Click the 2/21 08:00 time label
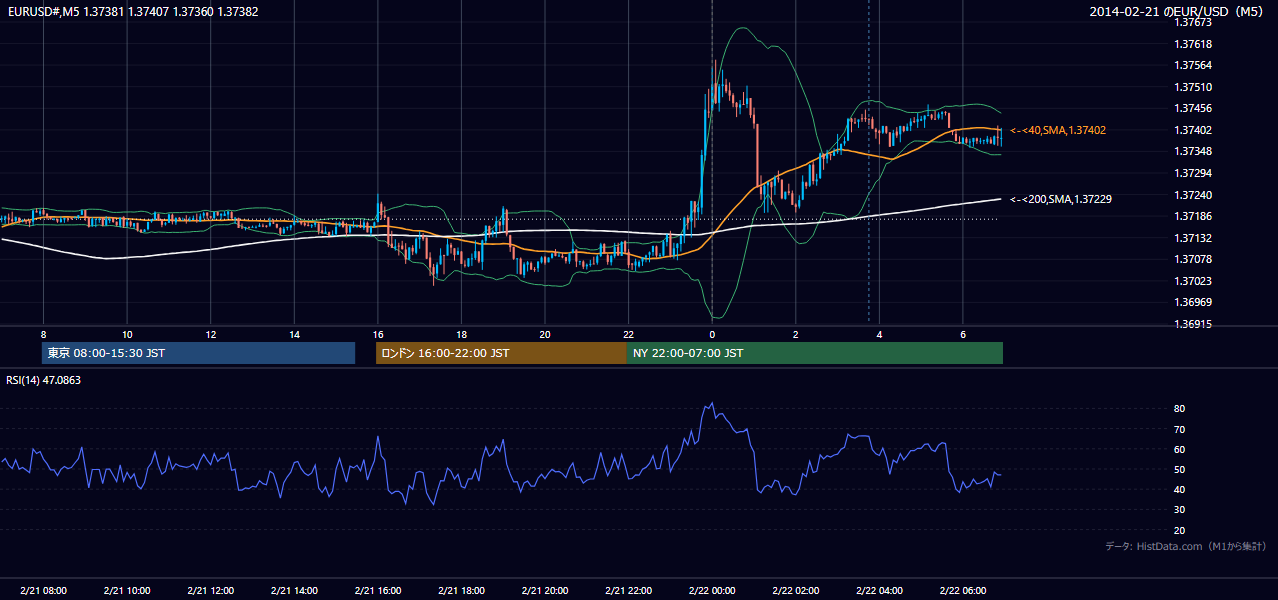The height and width of the screenshot is (600, 1278). point(43,590)
